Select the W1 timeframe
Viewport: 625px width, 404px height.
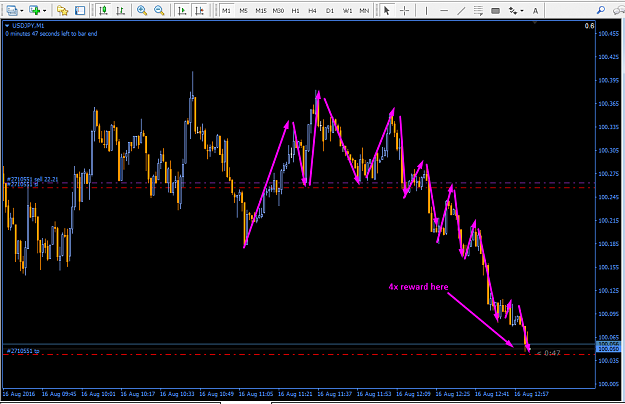pyautogui.click(x=348, y=11)
